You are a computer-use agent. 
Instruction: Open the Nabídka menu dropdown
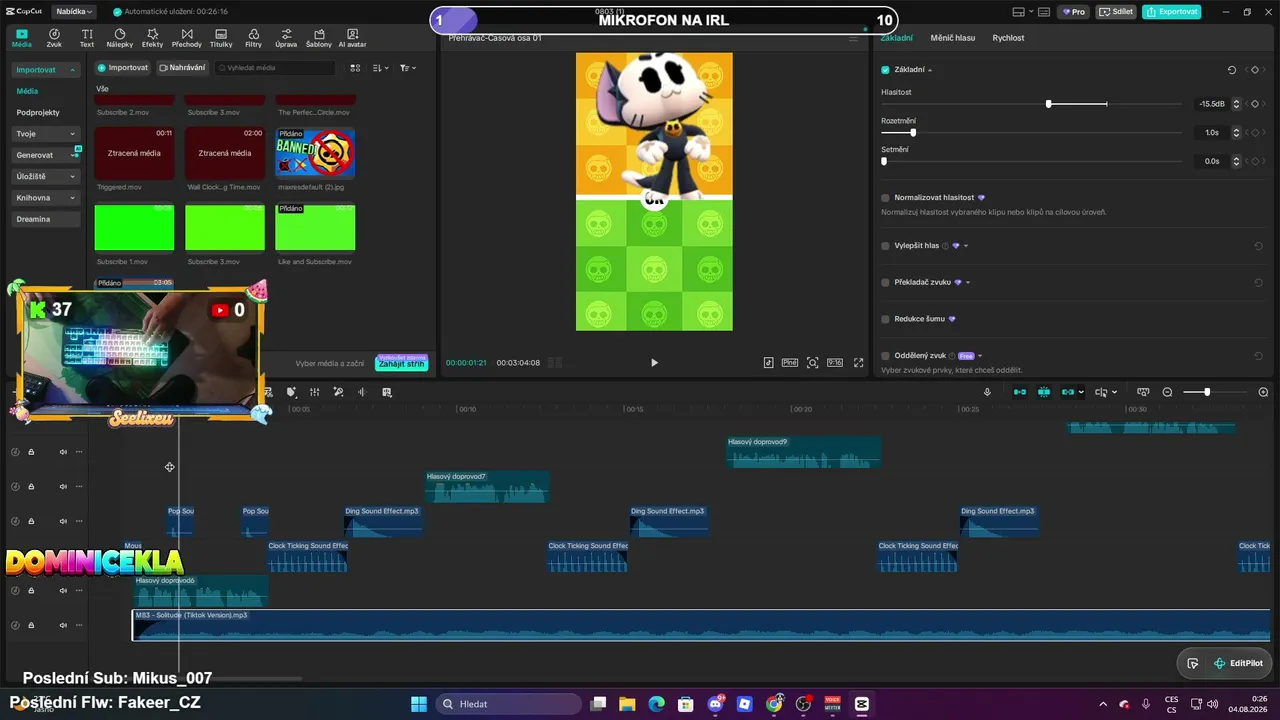pyautogui.click(x=73, y=12)
